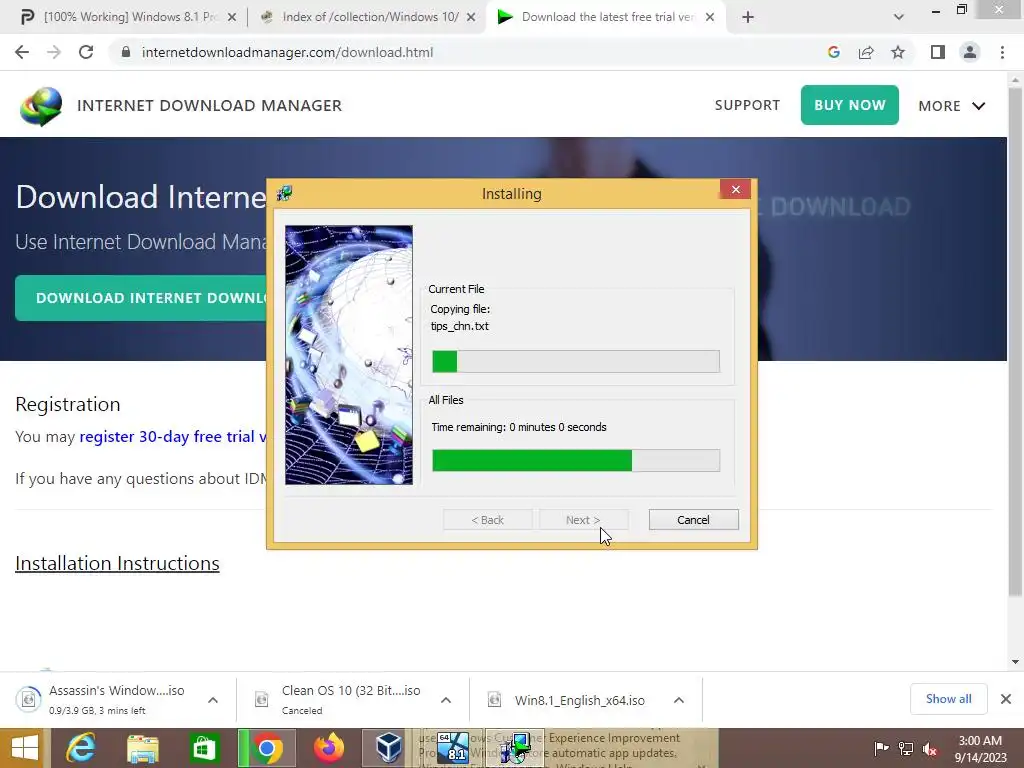This screenshot has height=768, width=1024.
Task: Click the installer title bar icon
Action: (x=284, y=193)
